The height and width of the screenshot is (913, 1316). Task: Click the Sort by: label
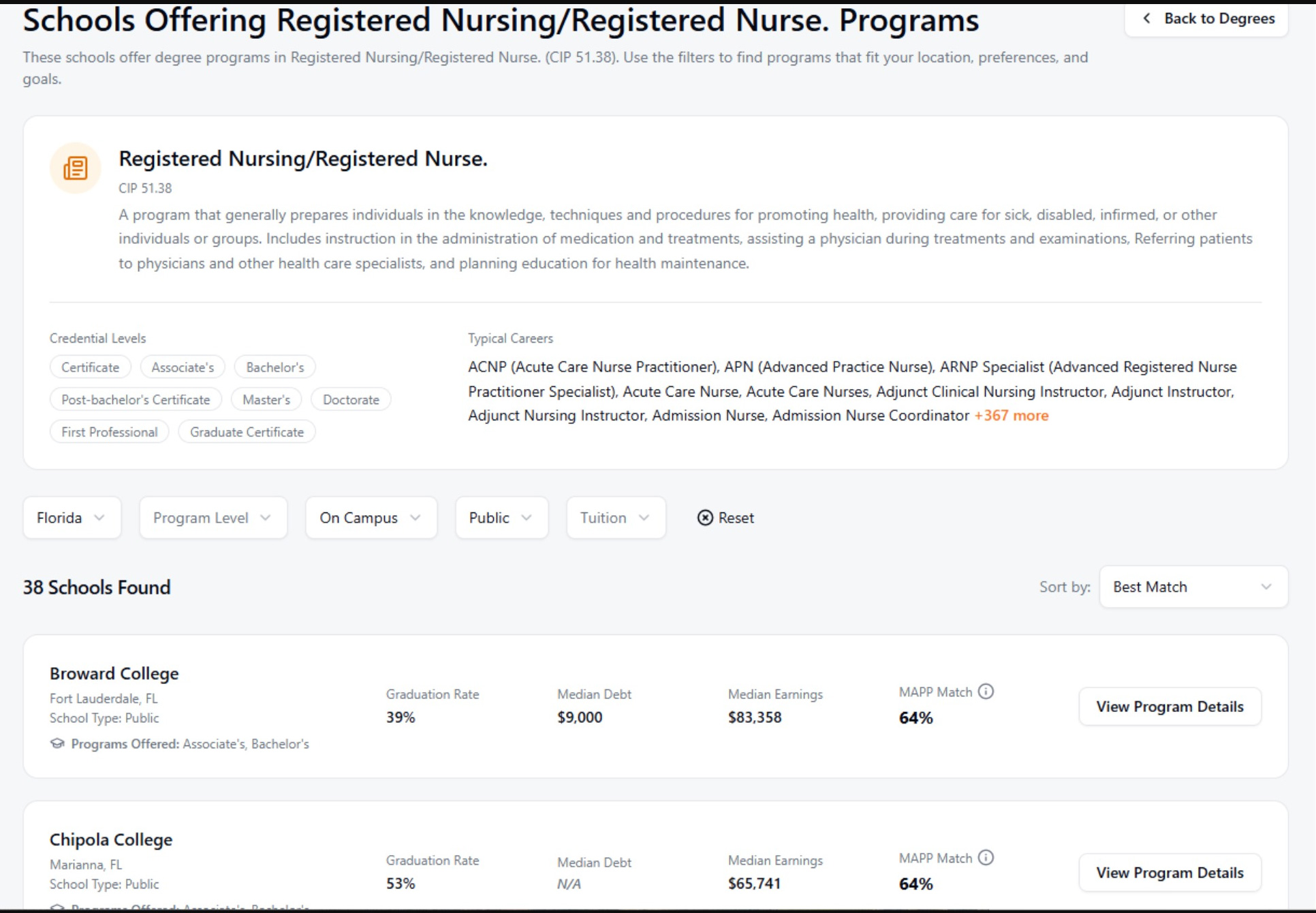click(x=1065, y=587)
